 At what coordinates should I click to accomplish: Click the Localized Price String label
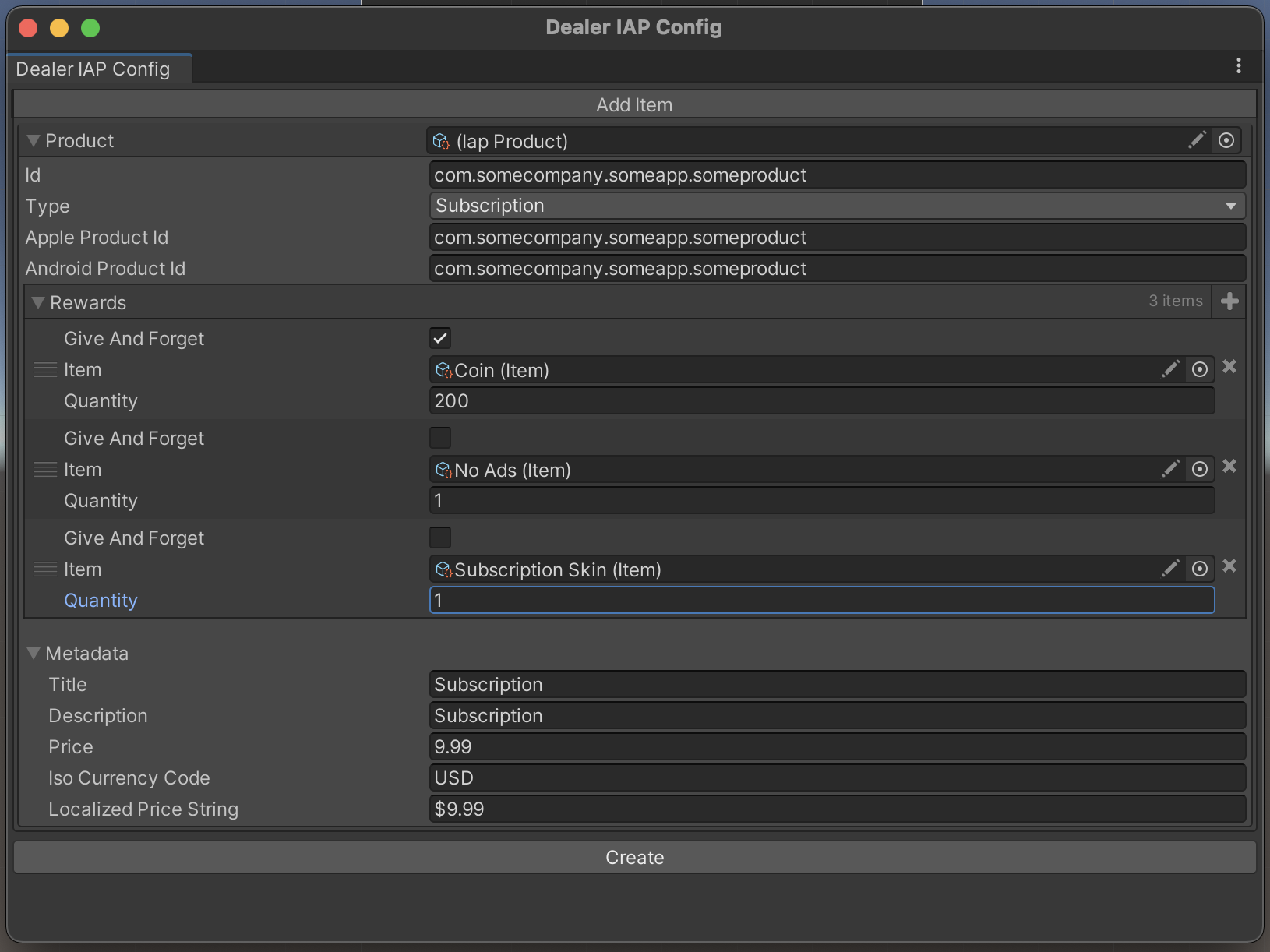pyautogui.click(x=143, y=809)
